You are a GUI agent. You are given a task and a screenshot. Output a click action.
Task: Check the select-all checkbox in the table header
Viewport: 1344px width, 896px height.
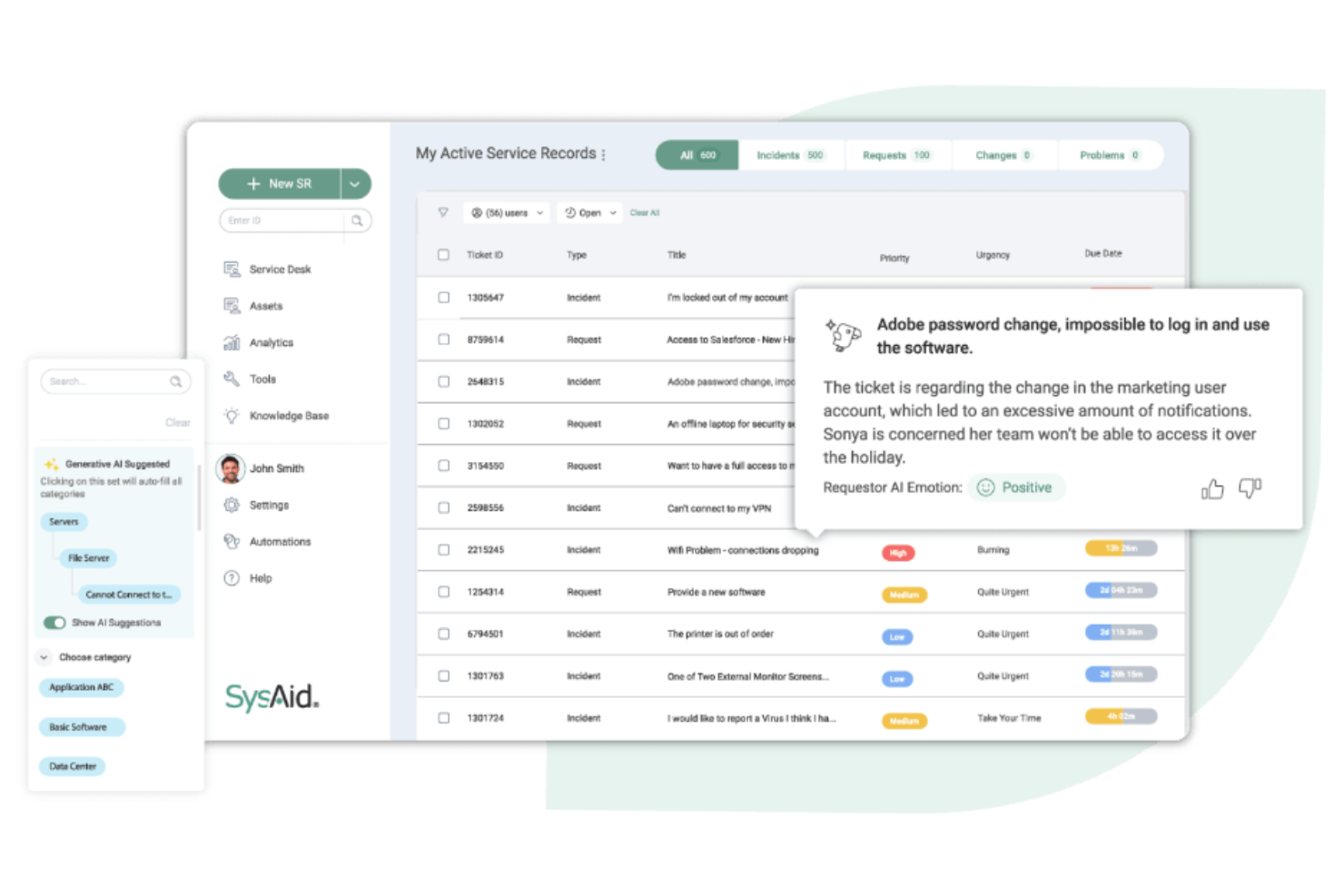pos(443,255)
